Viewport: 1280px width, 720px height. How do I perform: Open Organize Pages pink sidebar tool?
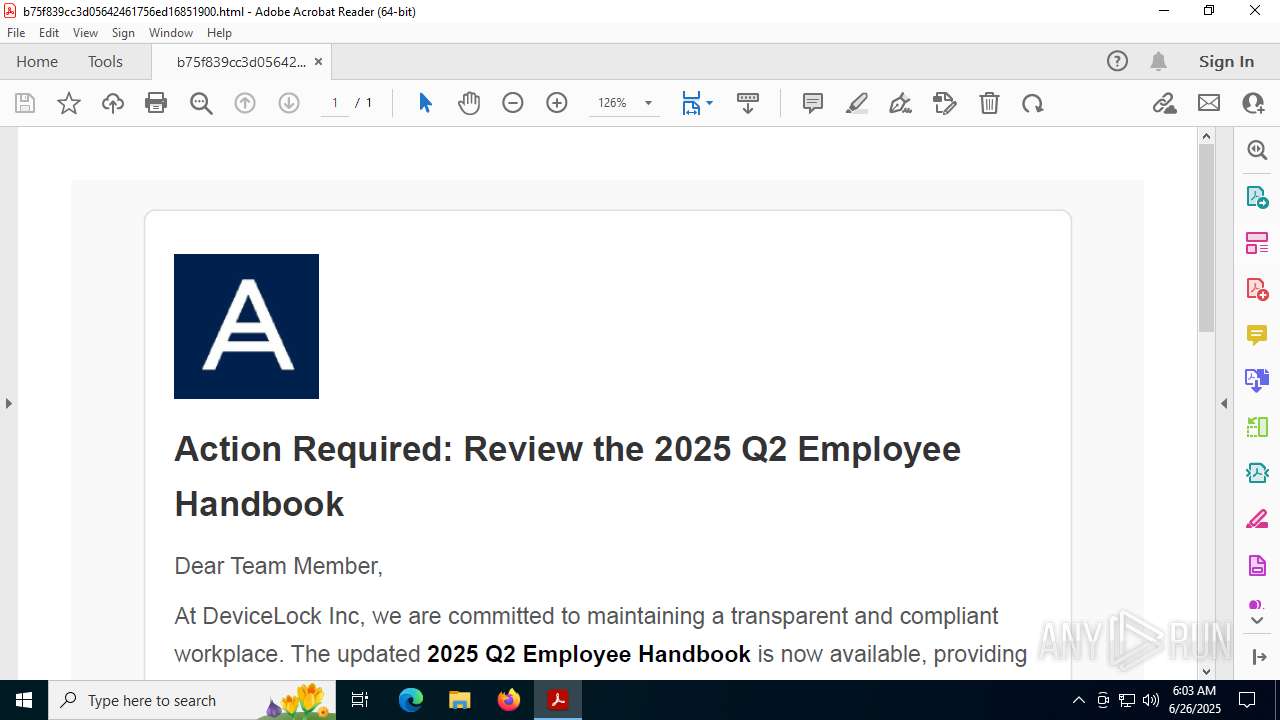pos(1257,242)
